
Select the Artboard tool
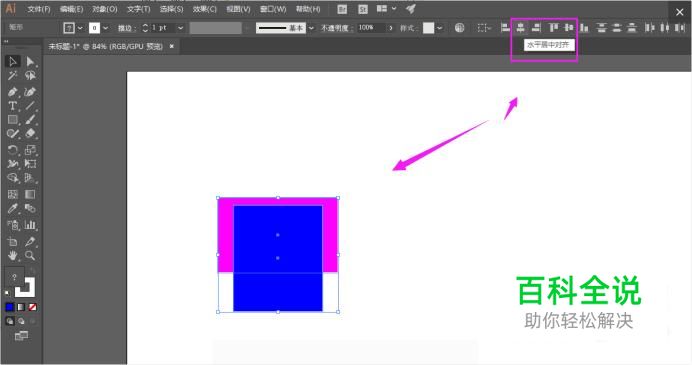12,241
